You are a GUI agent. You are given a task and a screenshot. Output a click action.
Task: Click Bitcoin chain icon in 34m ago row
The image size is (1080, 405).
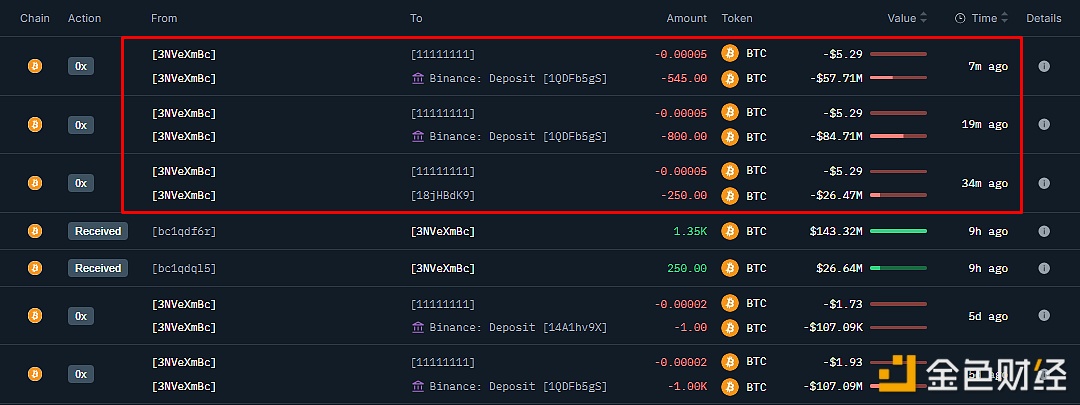[34, 183]
